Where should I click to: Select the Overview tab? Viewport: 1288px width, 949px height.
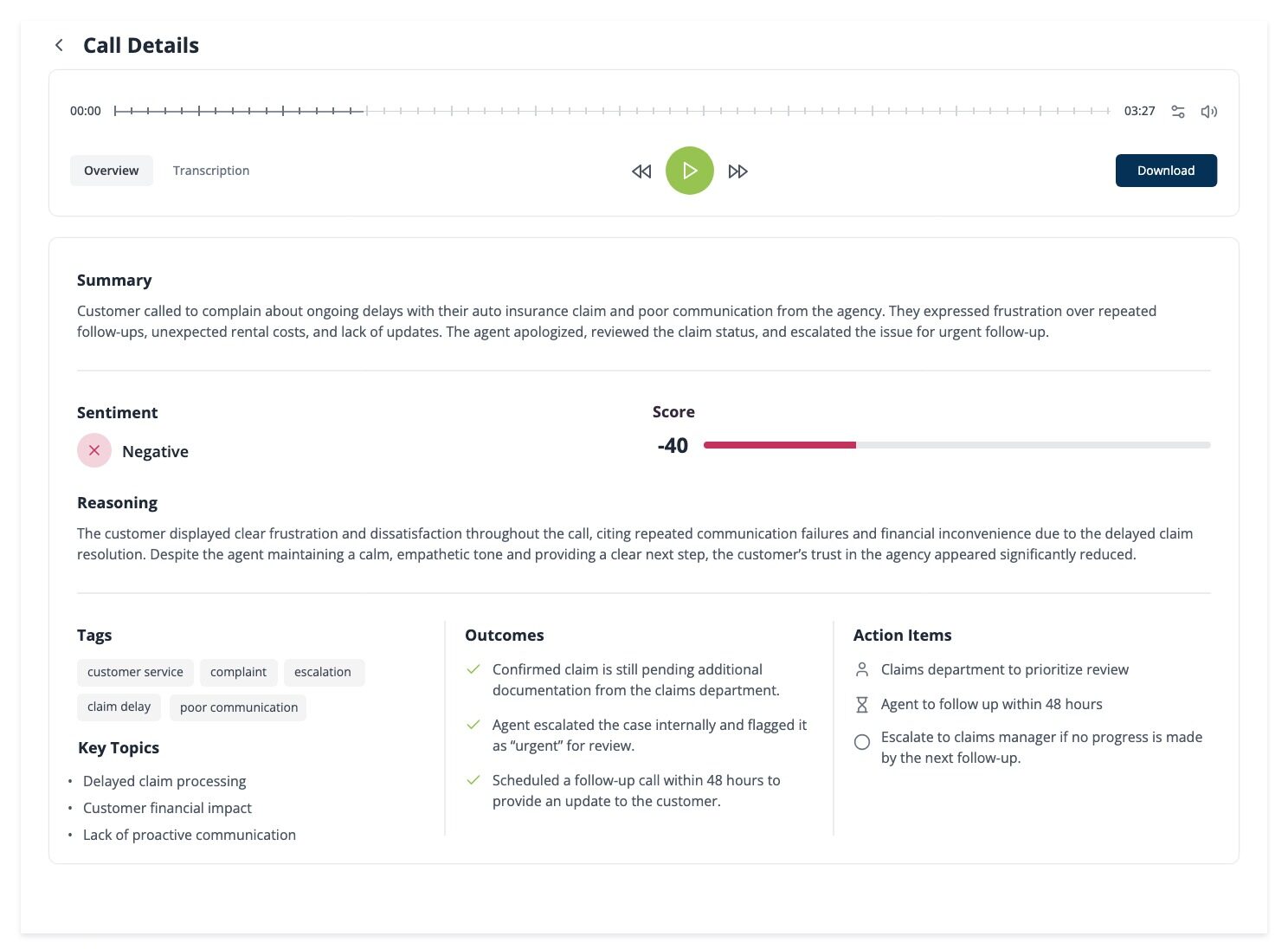coord(112,171)
